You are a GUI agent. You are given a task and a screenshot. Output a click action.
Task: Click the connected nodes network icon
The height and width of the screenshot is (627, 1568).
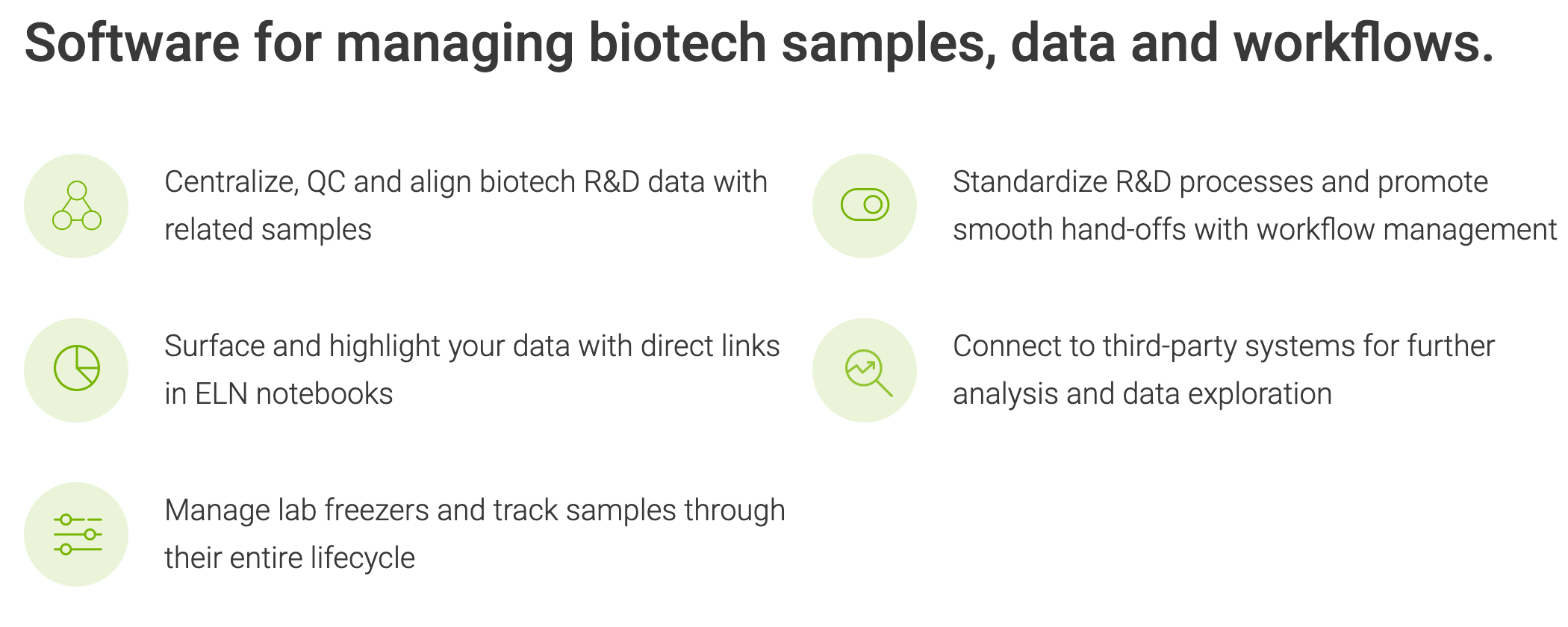coord(76,205)
